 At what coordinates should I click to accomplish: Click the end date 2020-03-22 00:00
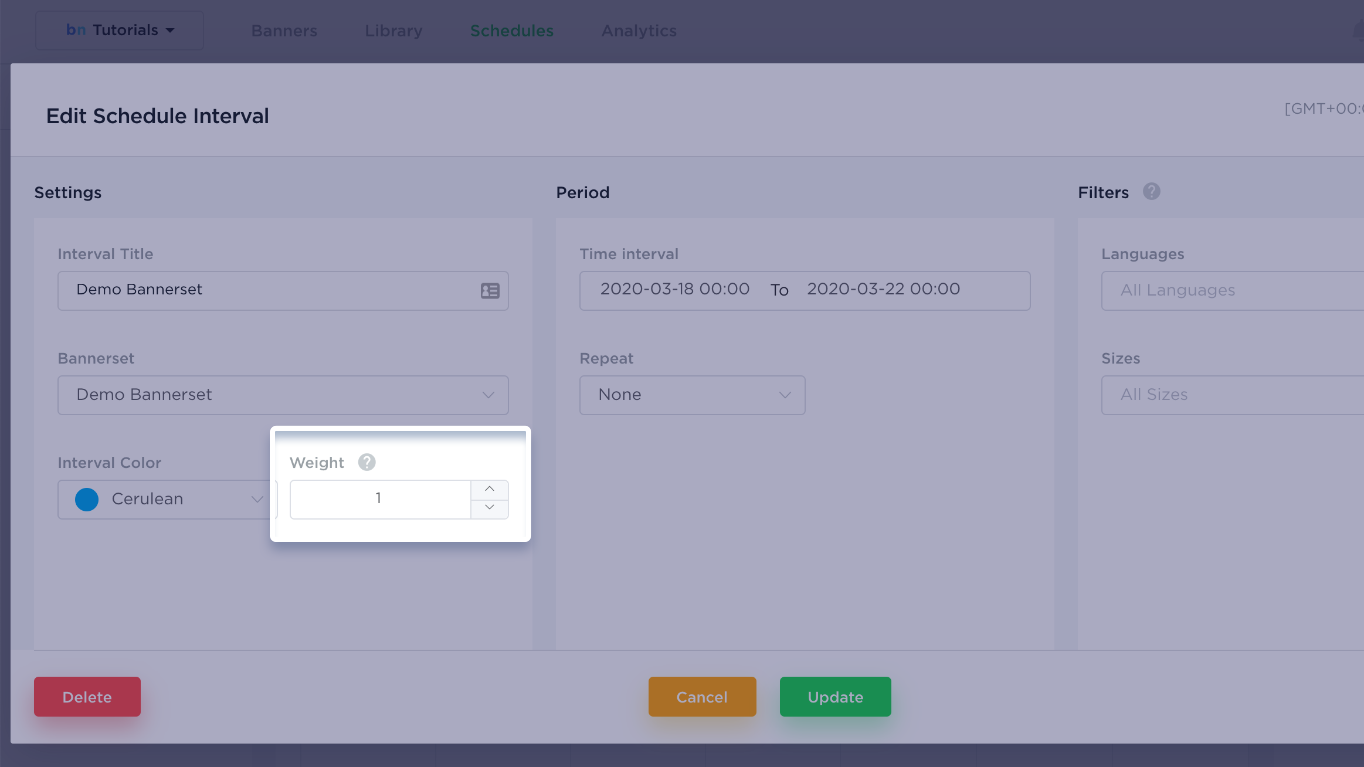coord(884,289)
